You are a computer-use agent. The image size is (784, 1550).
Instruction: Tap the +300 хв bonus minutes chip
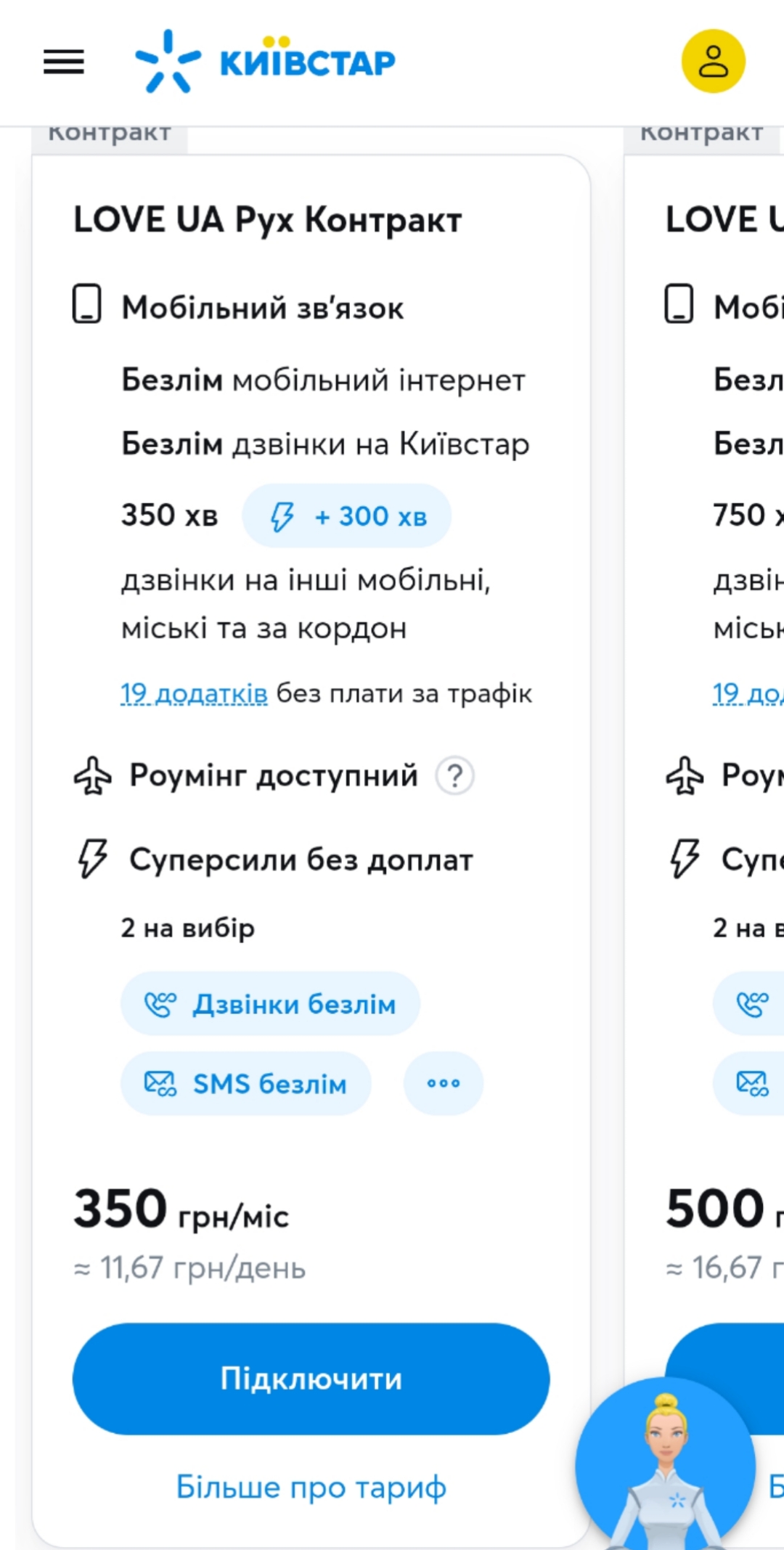click(x=347, y=516)
